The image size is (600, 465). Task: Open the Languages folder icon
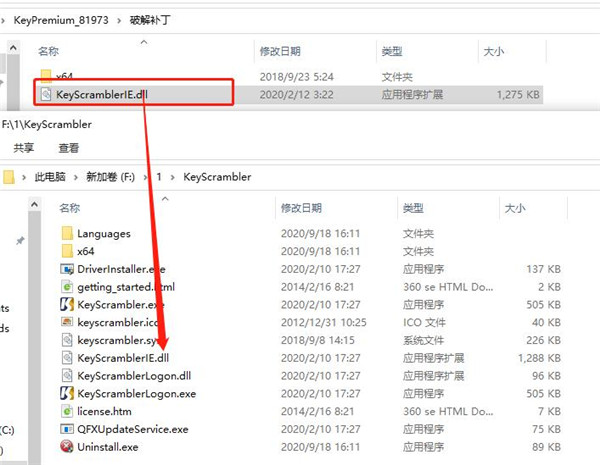click(x=67, y=233)
